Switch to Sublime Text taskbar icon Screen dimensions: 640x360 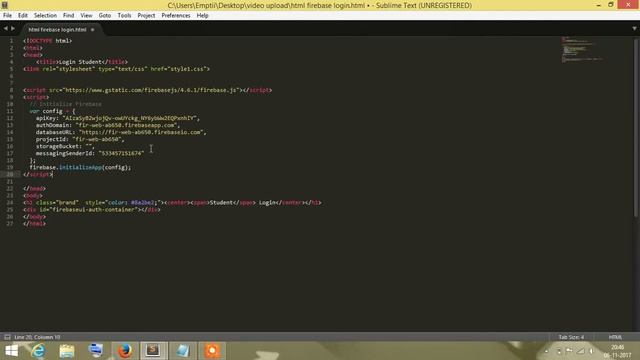coord(154,351)
